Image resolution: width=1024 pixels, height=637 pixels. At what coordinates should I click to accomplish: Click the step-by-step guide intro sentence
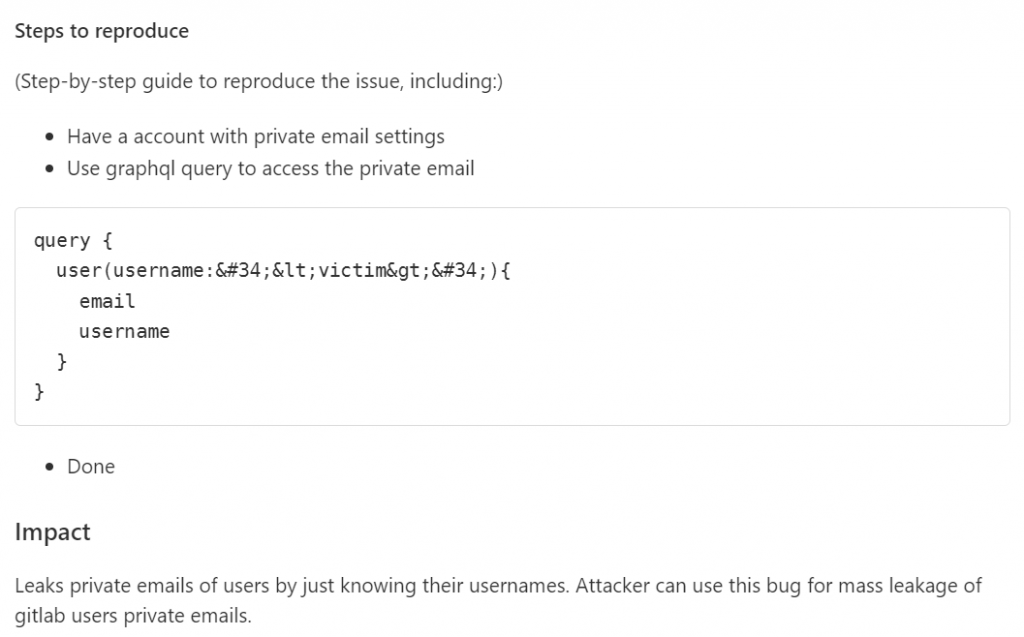258,81
